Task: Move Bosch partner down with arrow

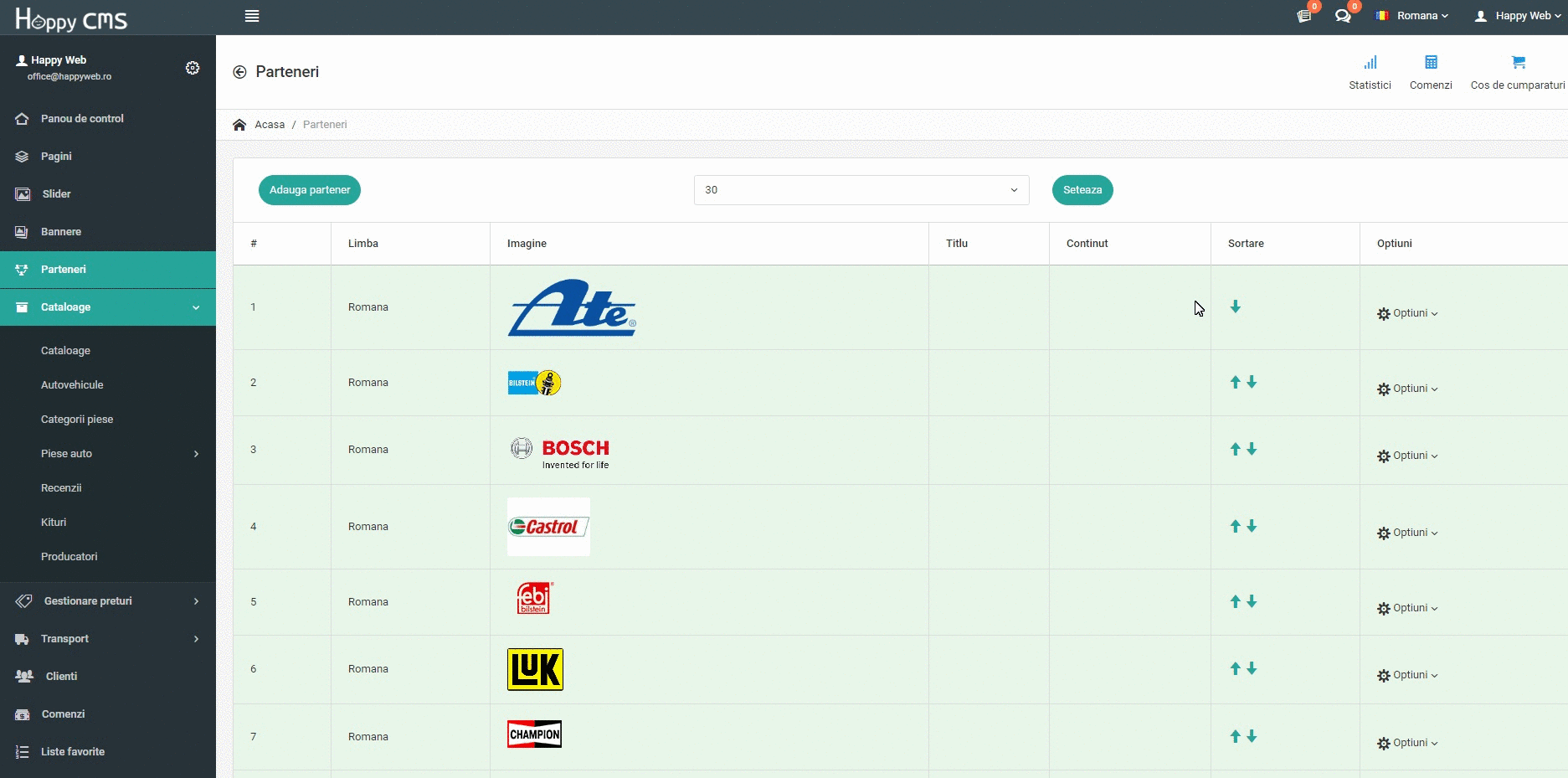Action: click(1252, 449)
